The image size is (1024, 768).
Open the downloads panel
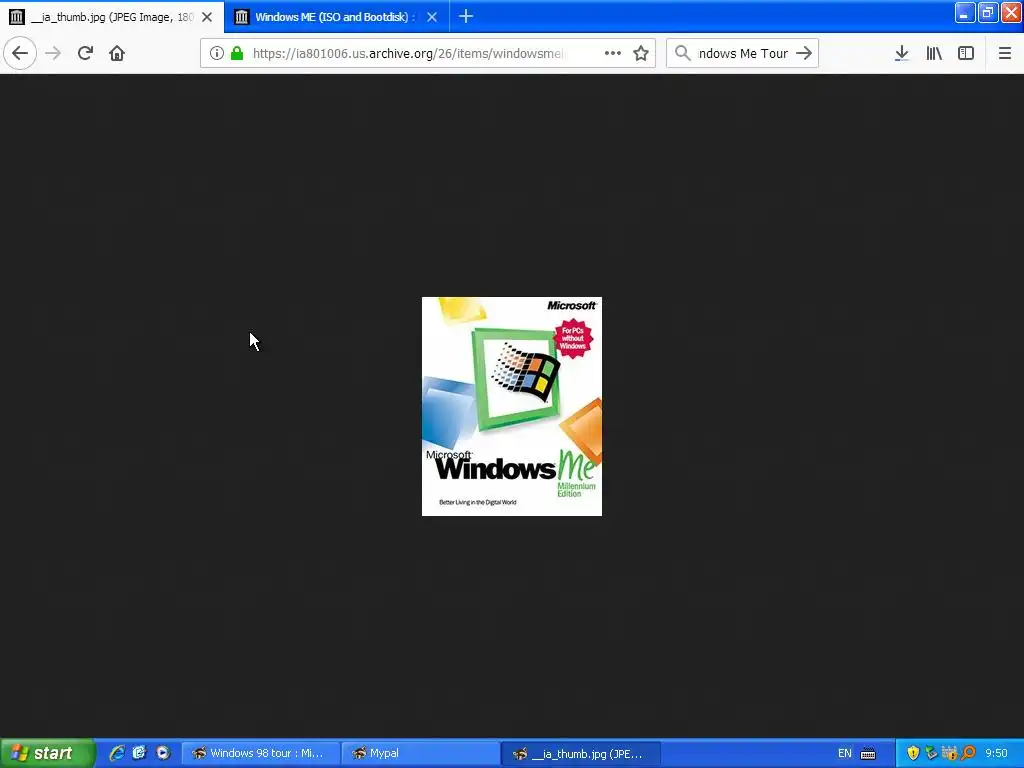(x=902, y=54)
